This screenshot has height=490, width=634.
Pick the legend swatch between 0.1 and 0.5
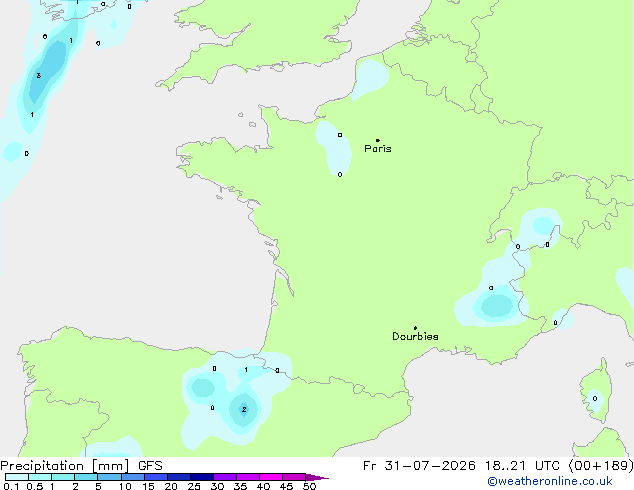point(17,477)
